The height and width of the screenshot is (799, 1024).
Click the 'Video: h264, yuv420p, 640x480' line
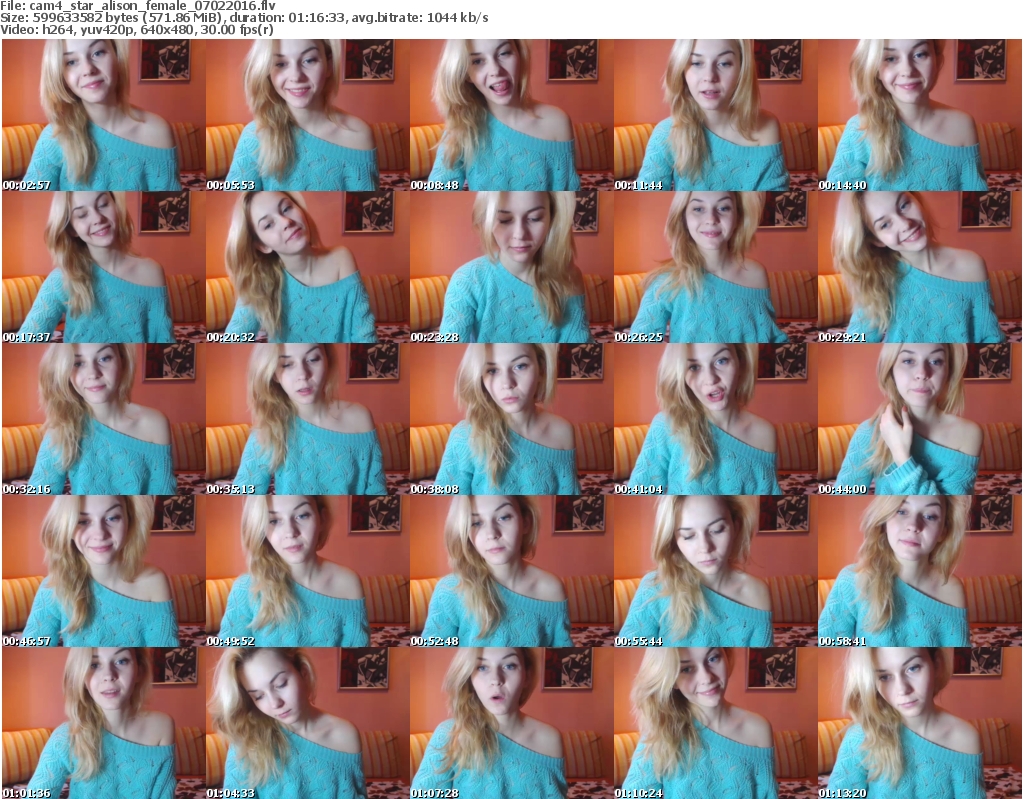[137, 30]
